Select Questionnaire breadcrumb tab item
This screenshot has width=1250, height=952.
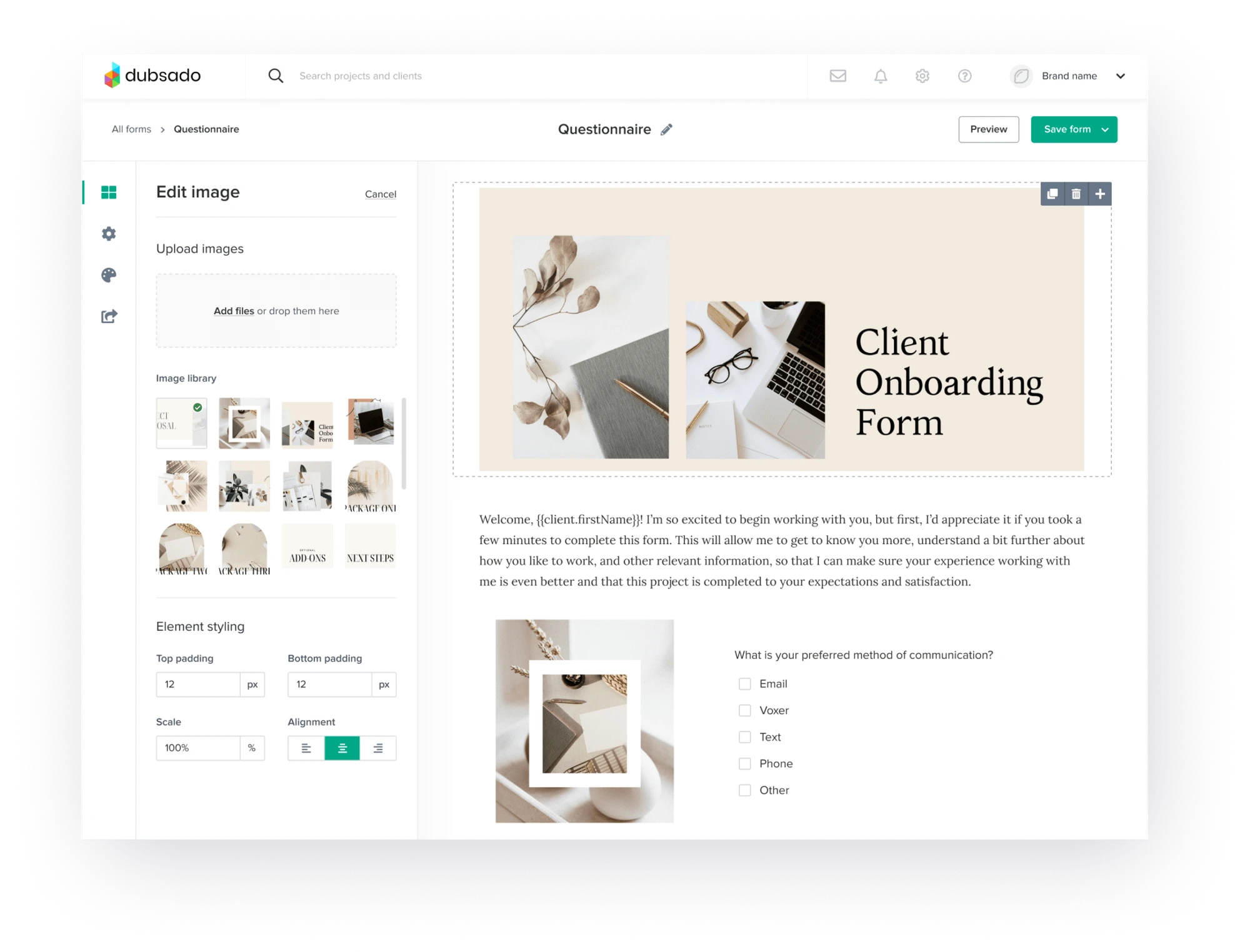pos(206,128)
